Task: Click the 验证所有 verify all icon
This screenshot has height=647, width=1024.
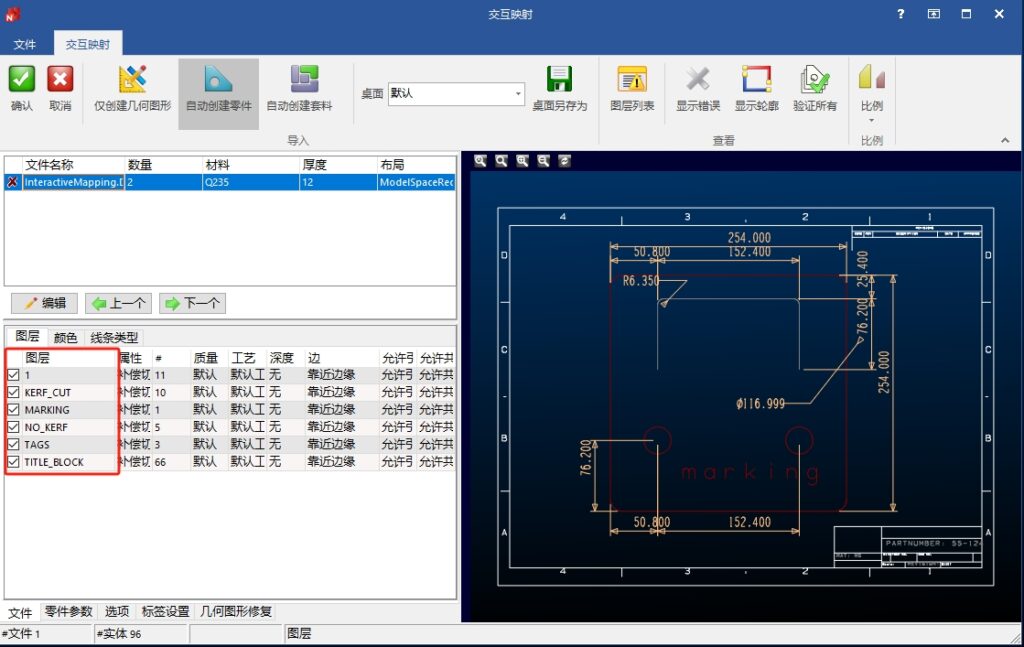Action: coord(815,80)
